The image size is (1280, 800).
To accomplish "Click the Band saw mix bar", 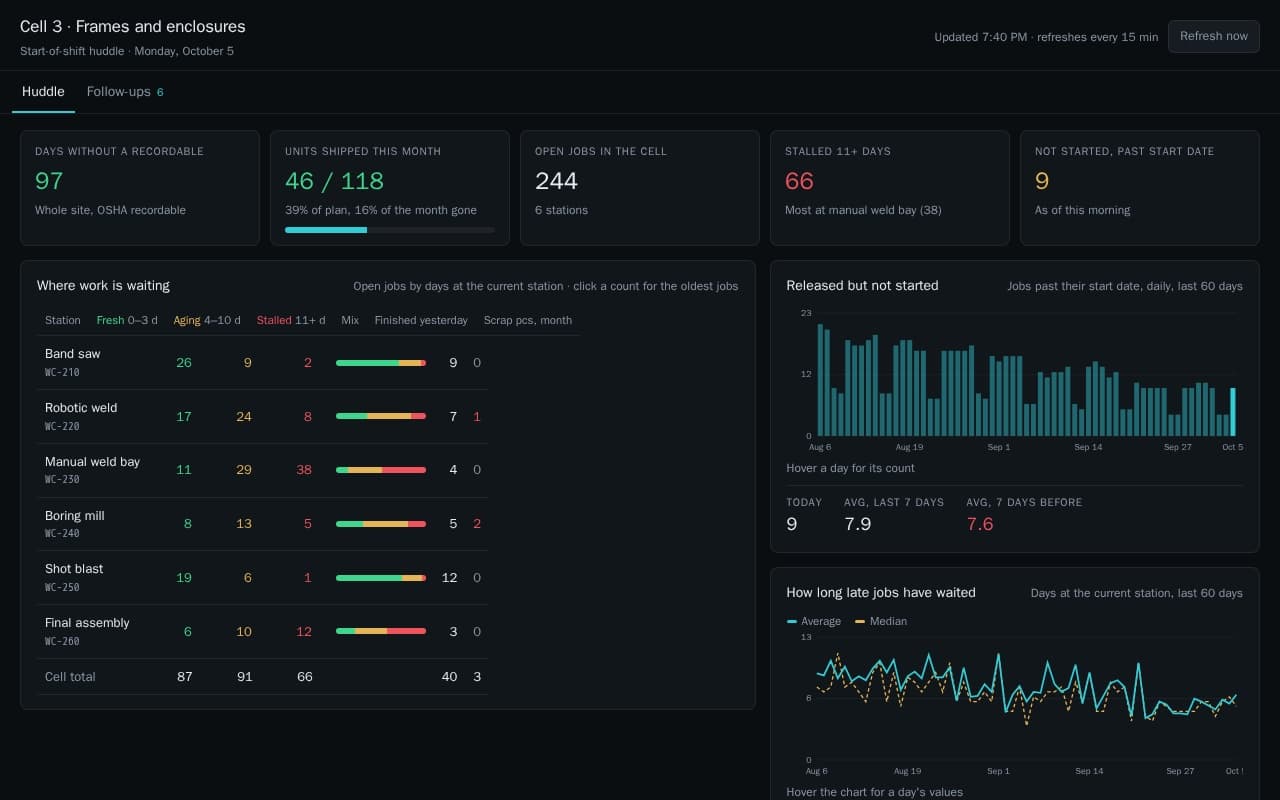I will [x=381, y=362].
